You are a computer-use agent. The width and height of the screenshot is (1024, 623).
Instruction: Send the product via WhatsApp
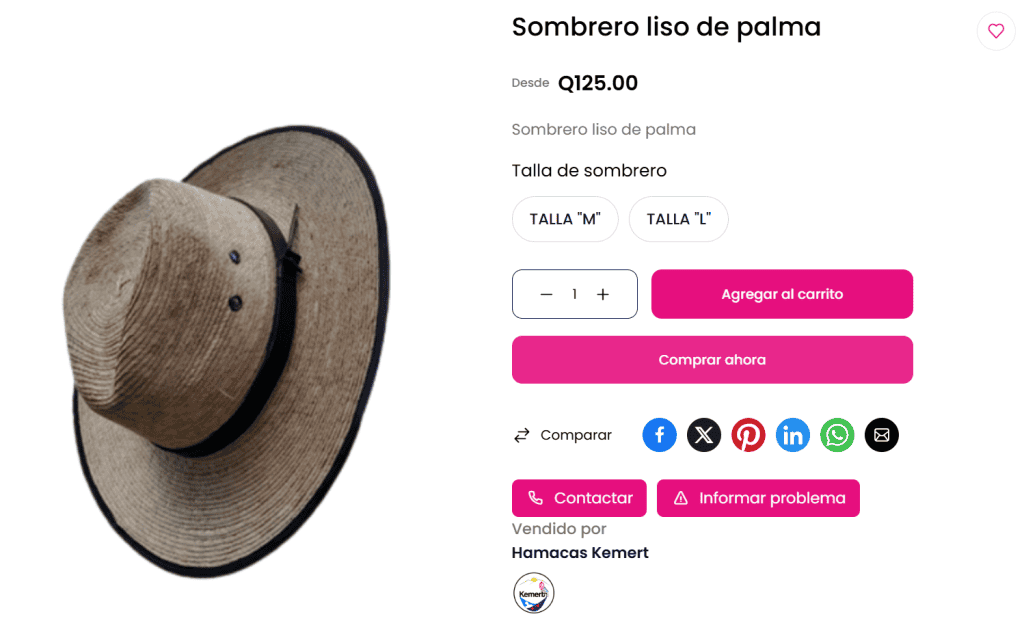click(x=837, y=435)
